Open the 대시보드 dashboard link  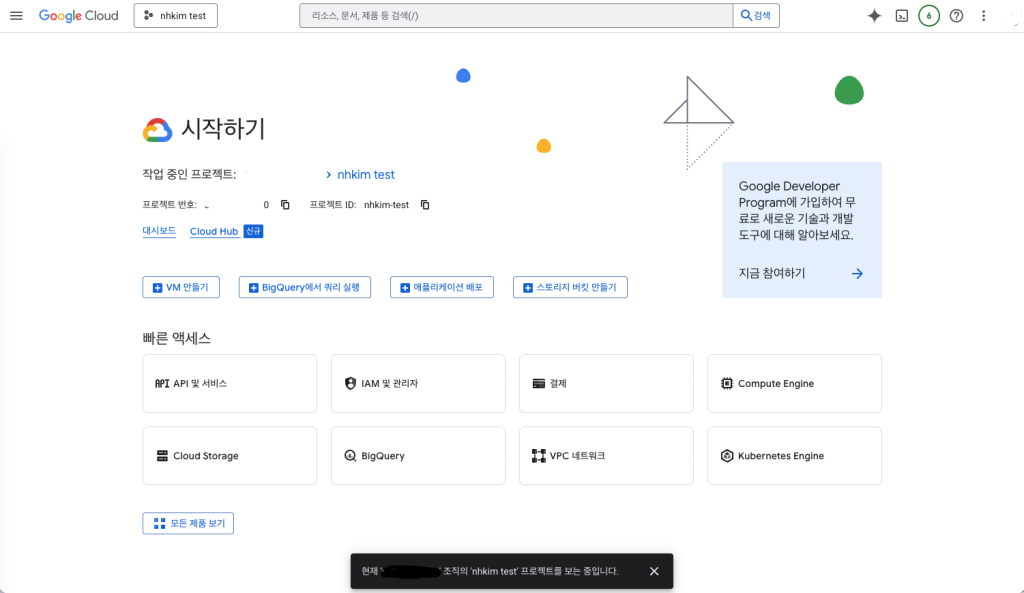(x=159, y=231)
